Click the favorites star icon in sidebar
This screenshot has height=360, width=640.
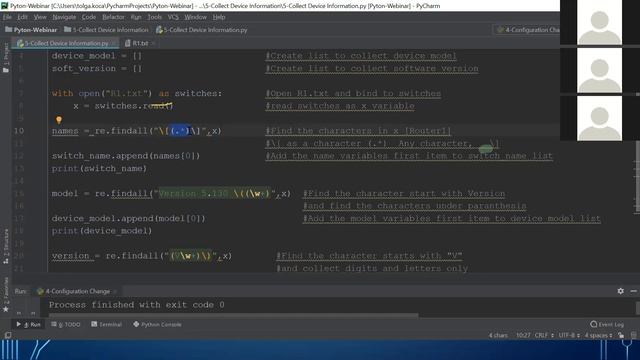point(6,309)
